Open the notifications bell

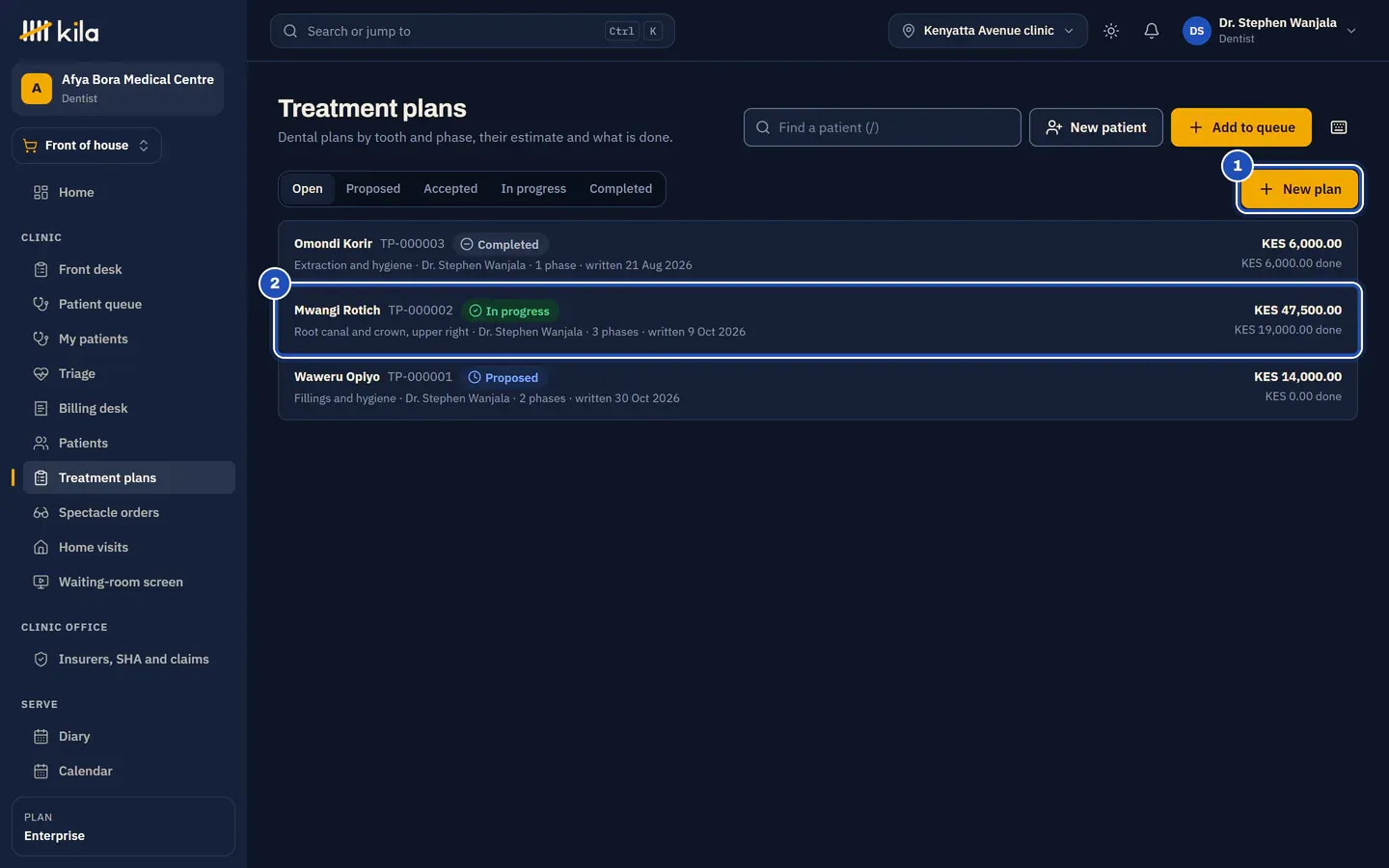(1151, 31)
